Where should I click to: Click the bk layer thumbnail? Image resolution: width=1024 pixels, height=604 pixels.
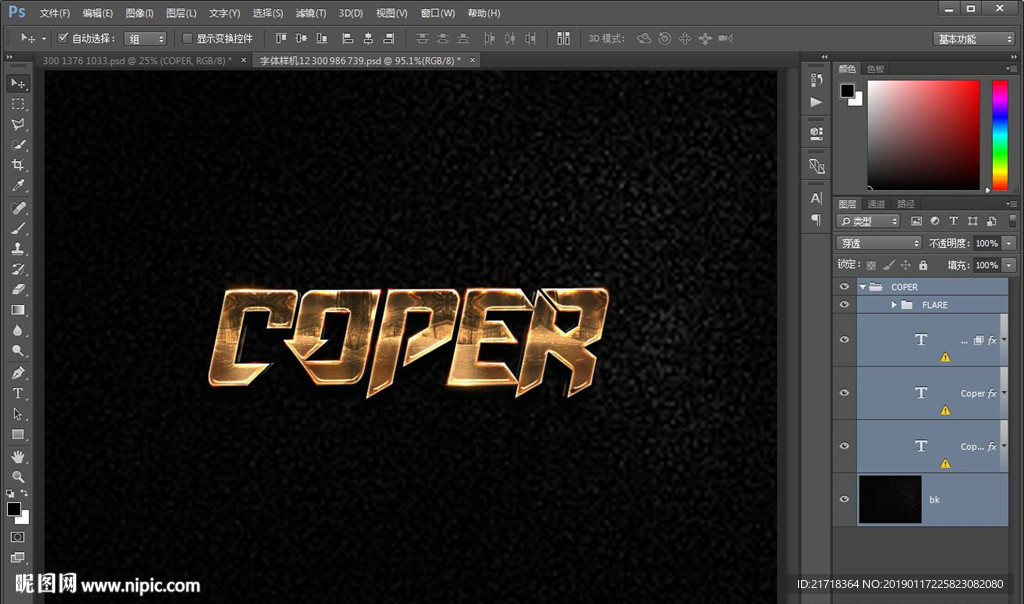pyautogui.click(x=889, y=499)
